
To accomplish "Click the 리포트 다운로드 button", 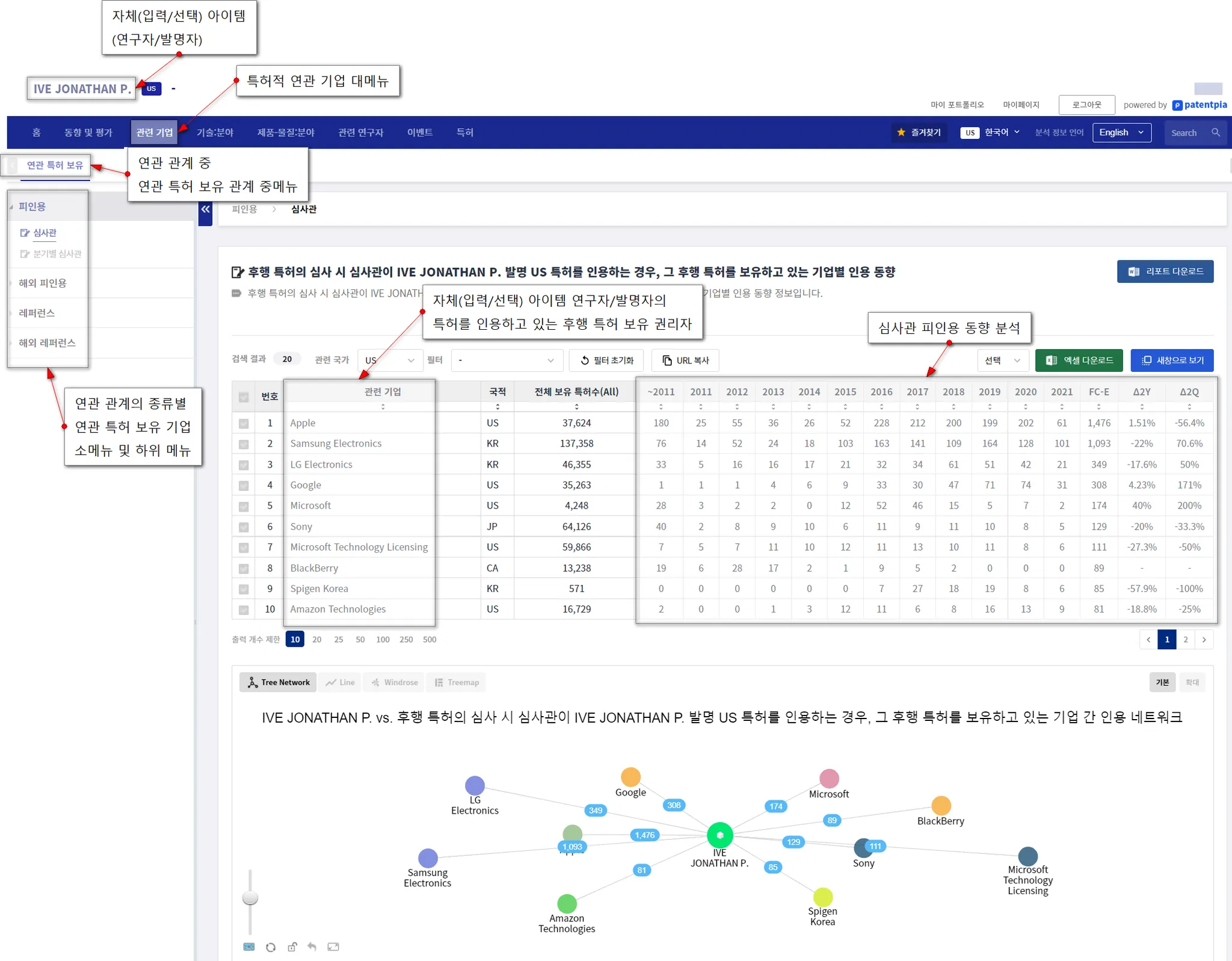I will 1165,271.
